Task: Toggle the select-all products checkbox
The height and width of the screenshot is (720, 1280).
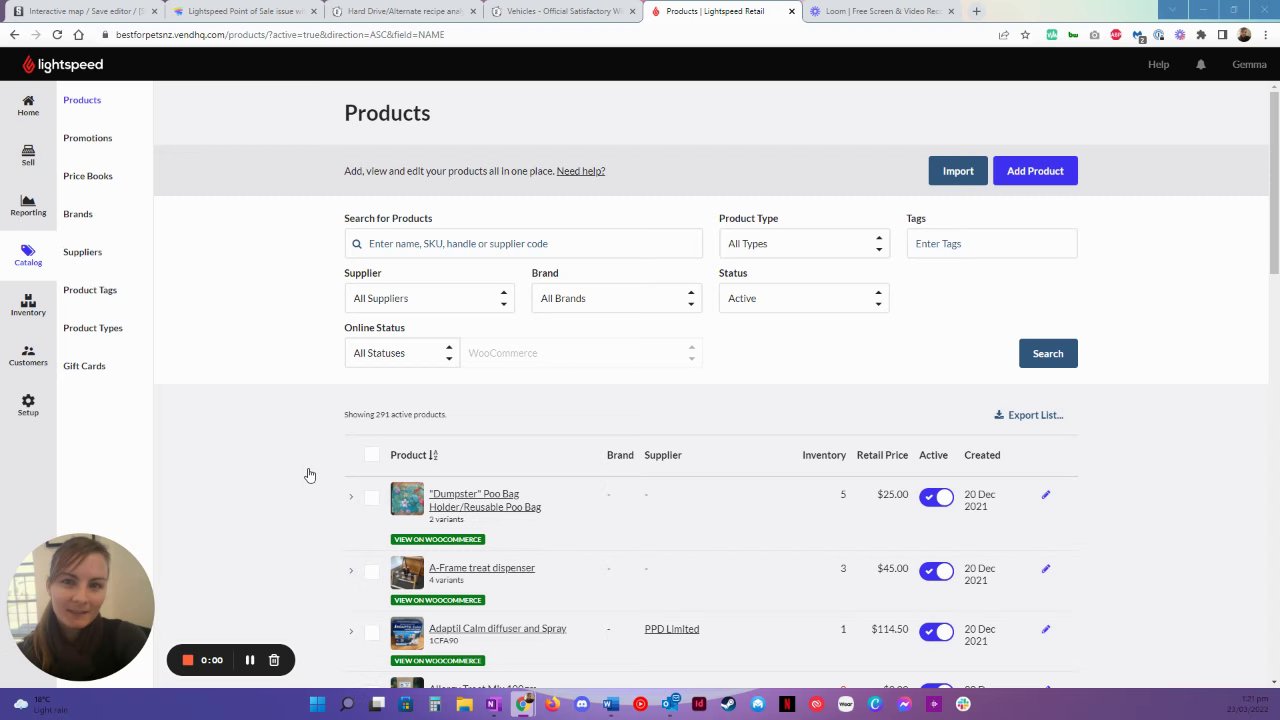Action: pos(372,455)
